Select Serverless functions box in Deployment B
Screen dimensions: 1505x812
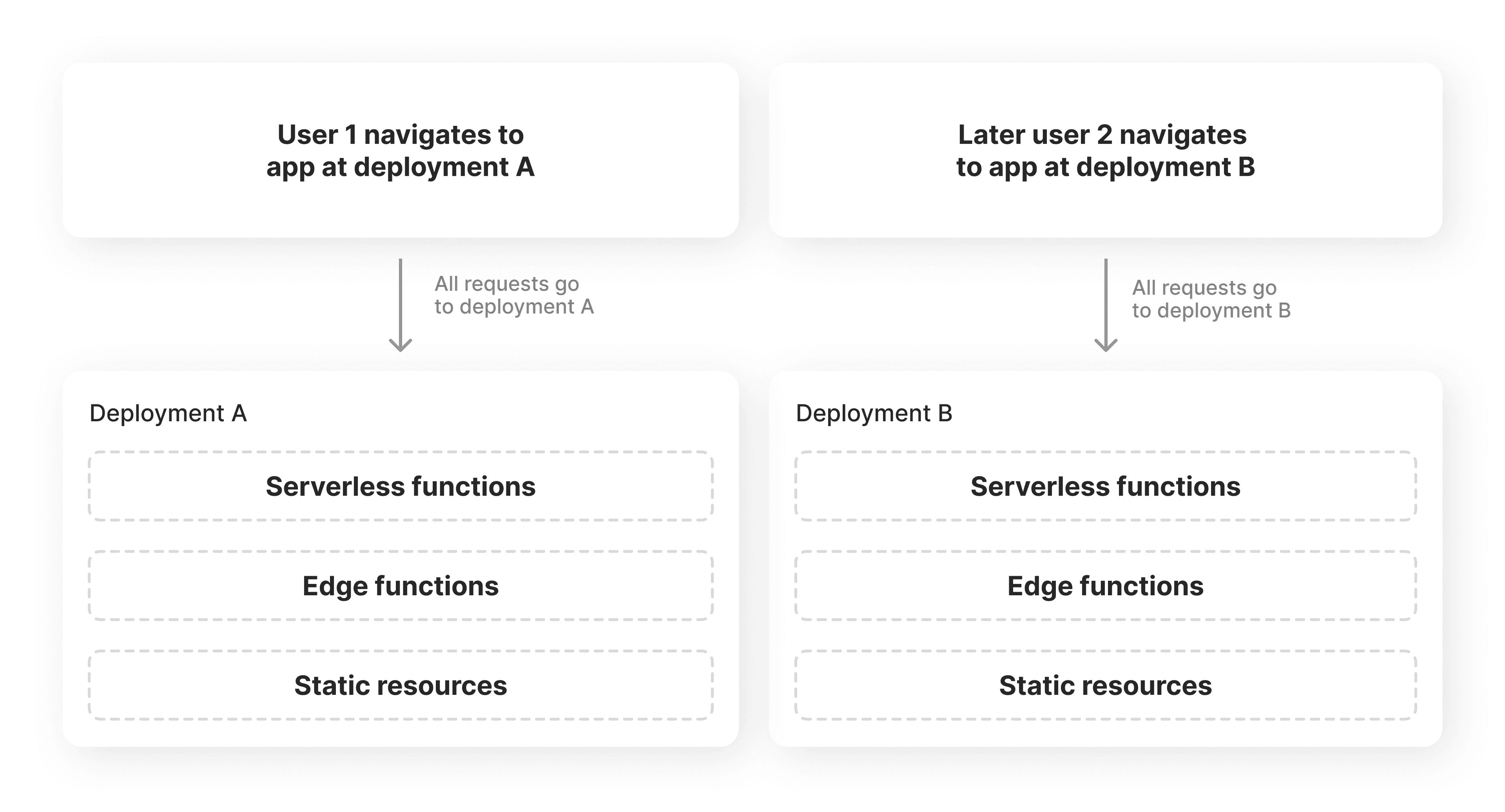point(1105,486)
